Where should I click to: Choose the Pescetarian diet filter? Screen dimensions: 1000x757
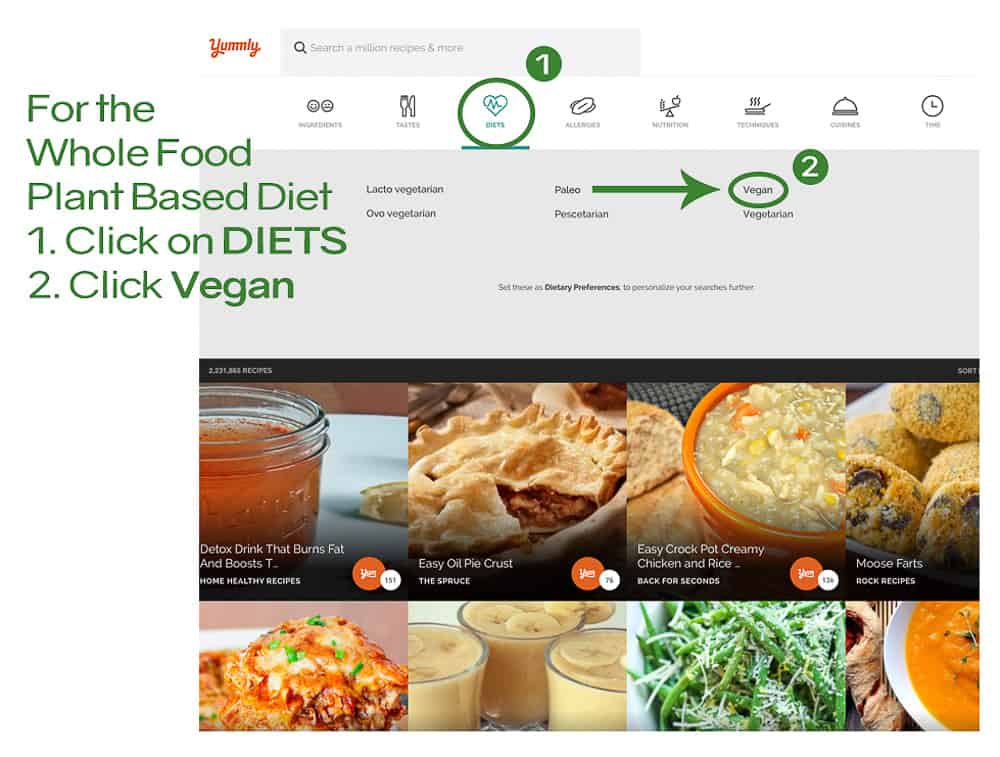pos(581,214)
